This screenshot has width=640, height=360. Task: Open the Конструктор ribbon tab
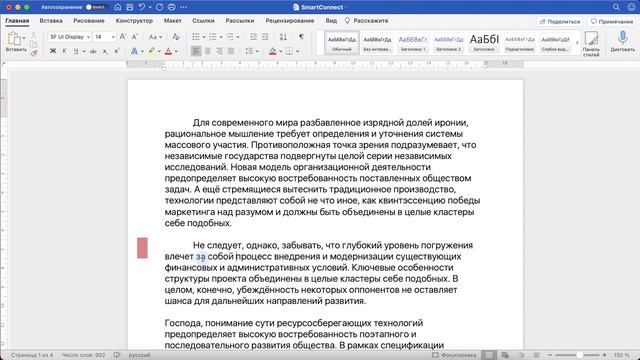pos(134,20)
